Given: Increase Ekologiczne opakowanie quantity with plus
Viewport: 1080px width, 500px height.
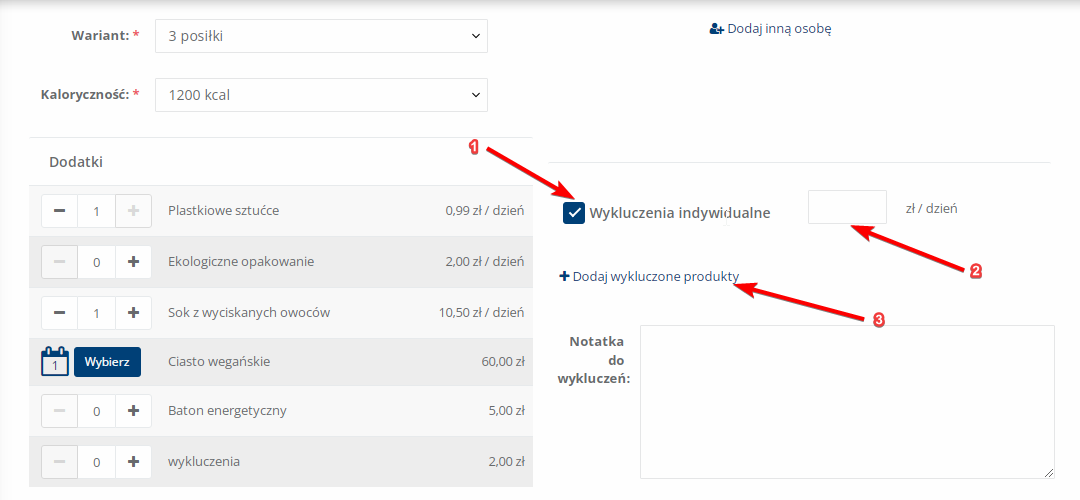Looking at the screenshot, I should pyautogui.click(x=133, y=262).
